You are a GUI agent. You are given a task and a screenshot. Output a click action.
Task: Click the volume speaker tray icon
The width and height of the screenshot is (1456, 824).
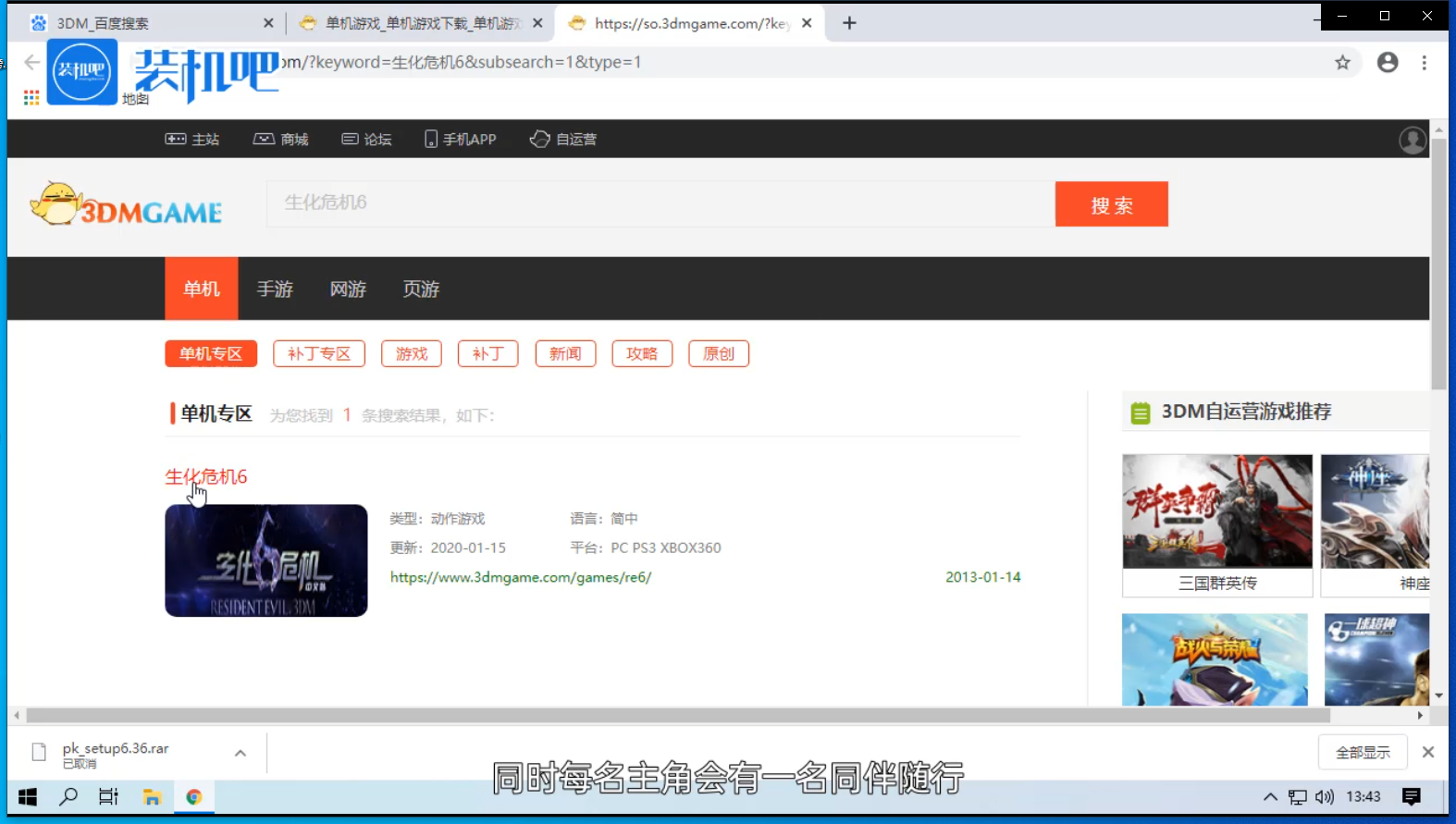[1325, 797]
